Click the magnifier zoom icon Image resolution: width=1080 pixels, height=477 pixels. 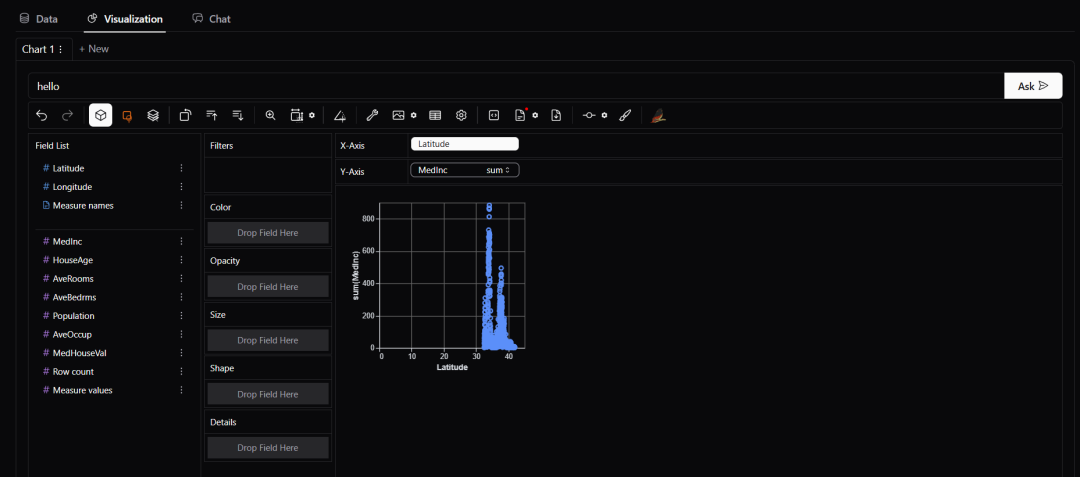271,116
